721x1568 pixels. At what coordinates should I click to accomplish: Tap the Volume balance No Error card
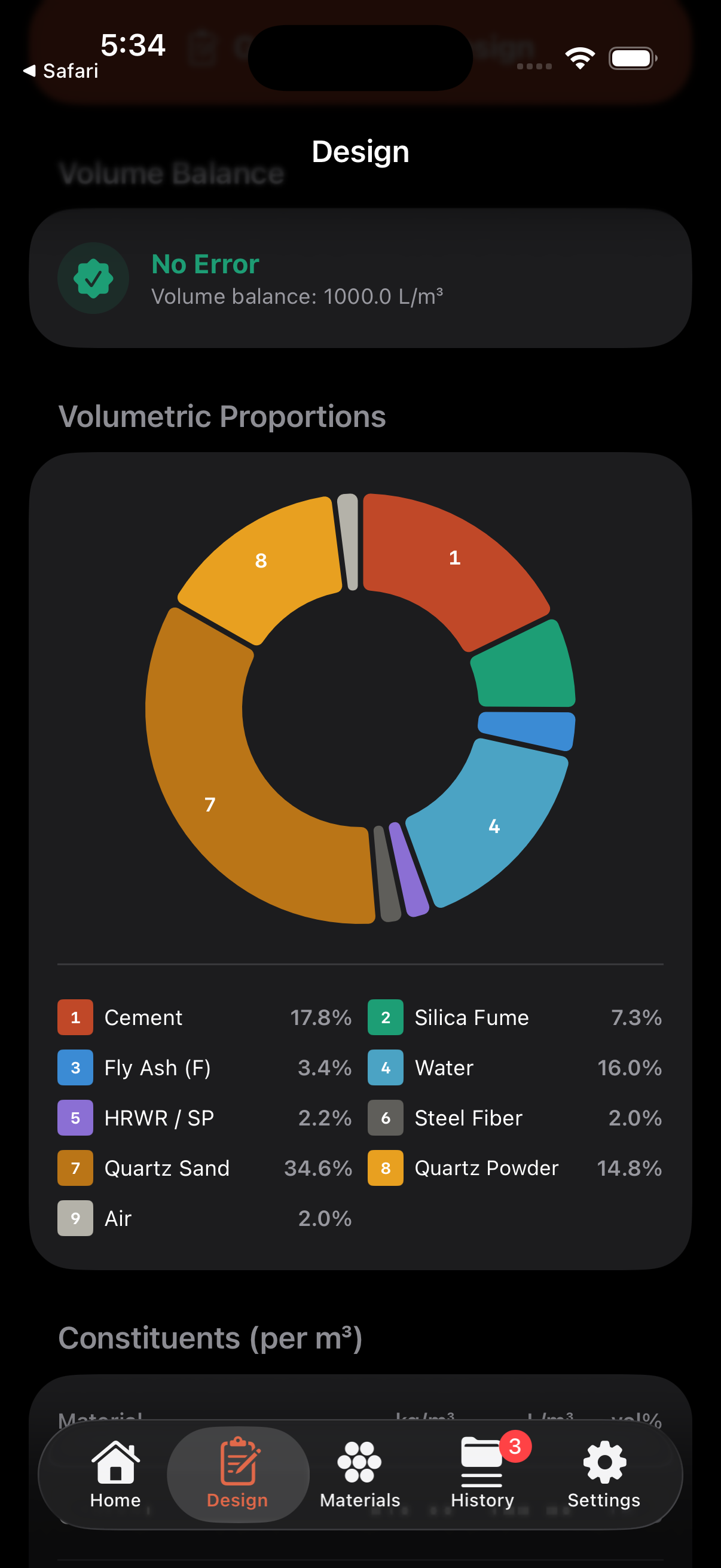[360, 279]
